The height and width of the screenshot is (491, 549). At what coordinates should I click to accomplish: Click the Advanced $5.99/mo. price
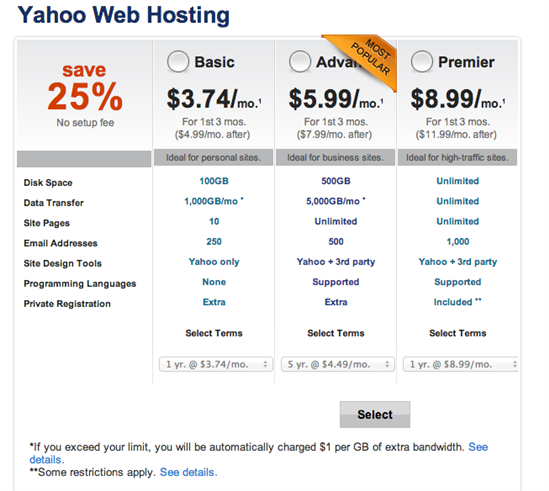pyautogui.click(x=335, y=99)
